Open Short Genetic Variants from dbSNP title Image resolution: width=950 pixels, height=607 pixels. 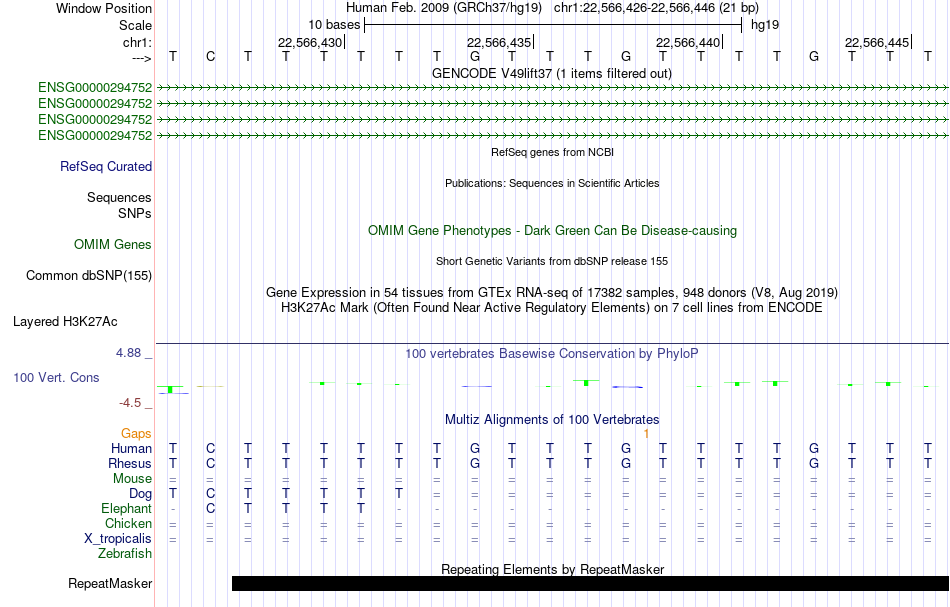(x=551, y=261)
